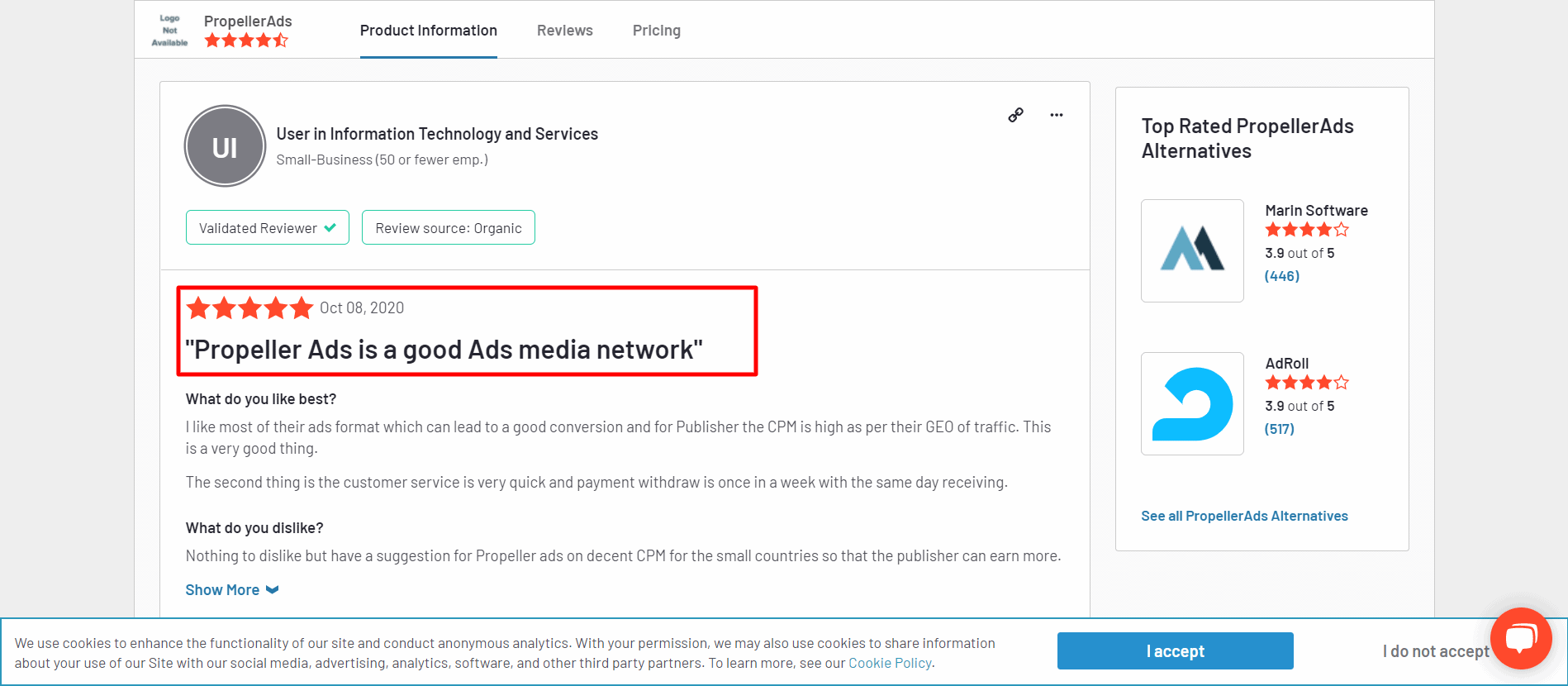Screen dimensions: 1568x686
Task: Open the Marin Software product link
Action: coord(1316,211)
